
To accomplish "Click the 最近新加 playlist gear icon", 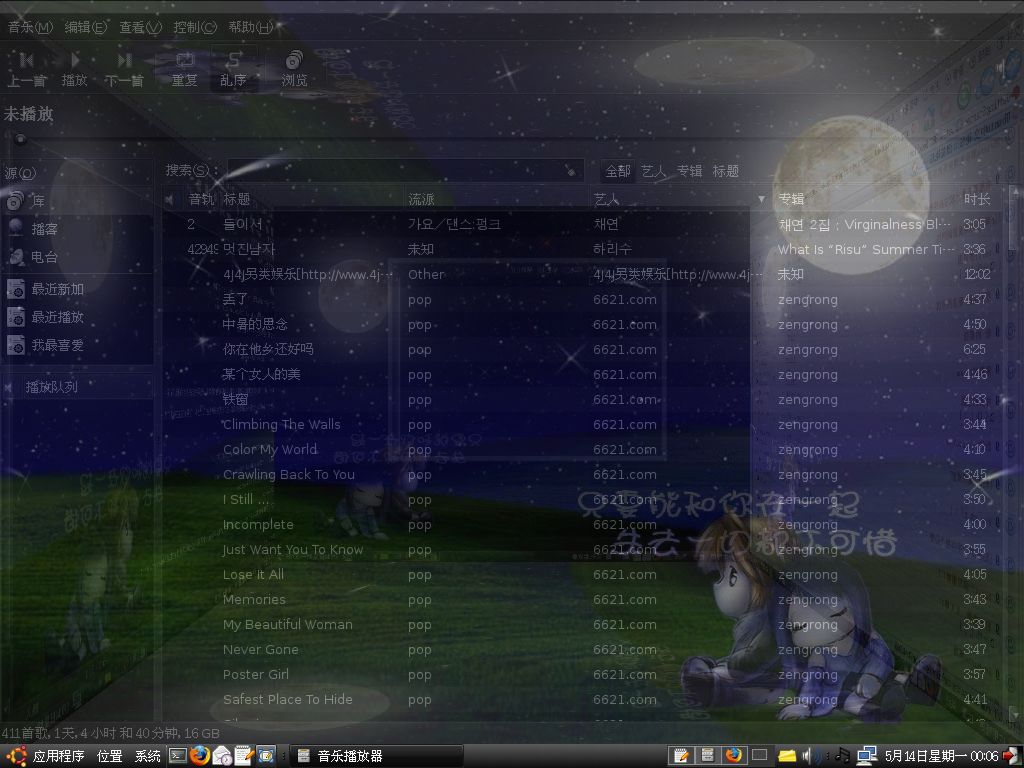I will coord(16,289).
